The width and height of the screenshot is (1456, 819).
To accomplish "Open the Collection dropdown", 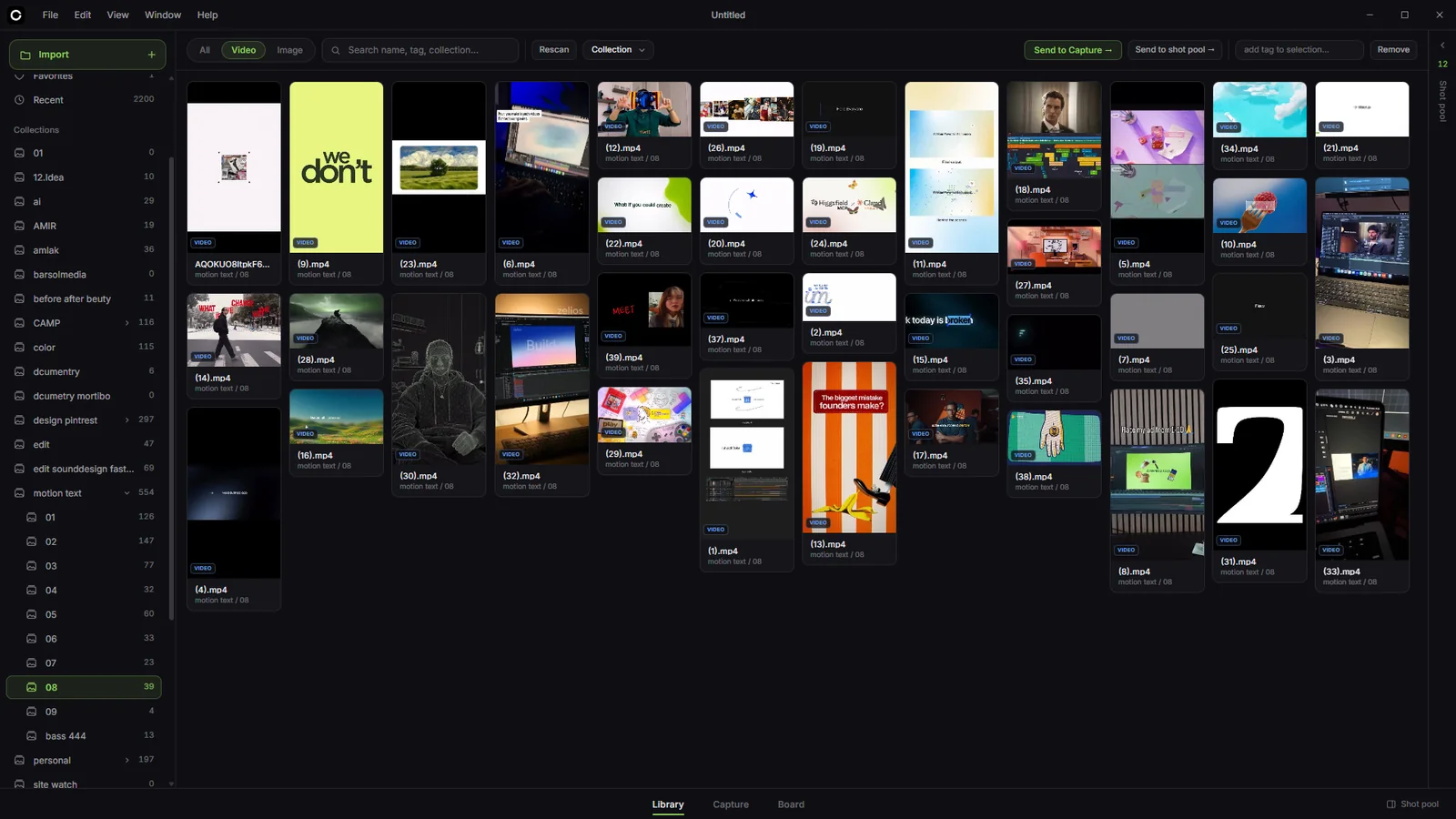I will (x=618, y=50).
